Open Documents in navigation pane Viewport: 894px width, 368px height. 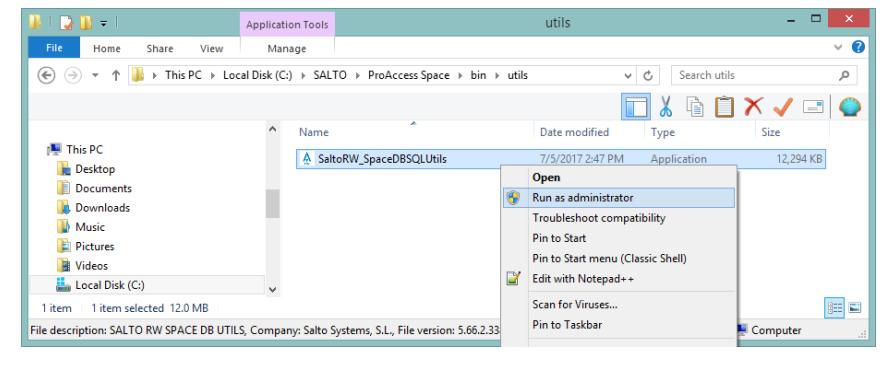tap(103, 188)
